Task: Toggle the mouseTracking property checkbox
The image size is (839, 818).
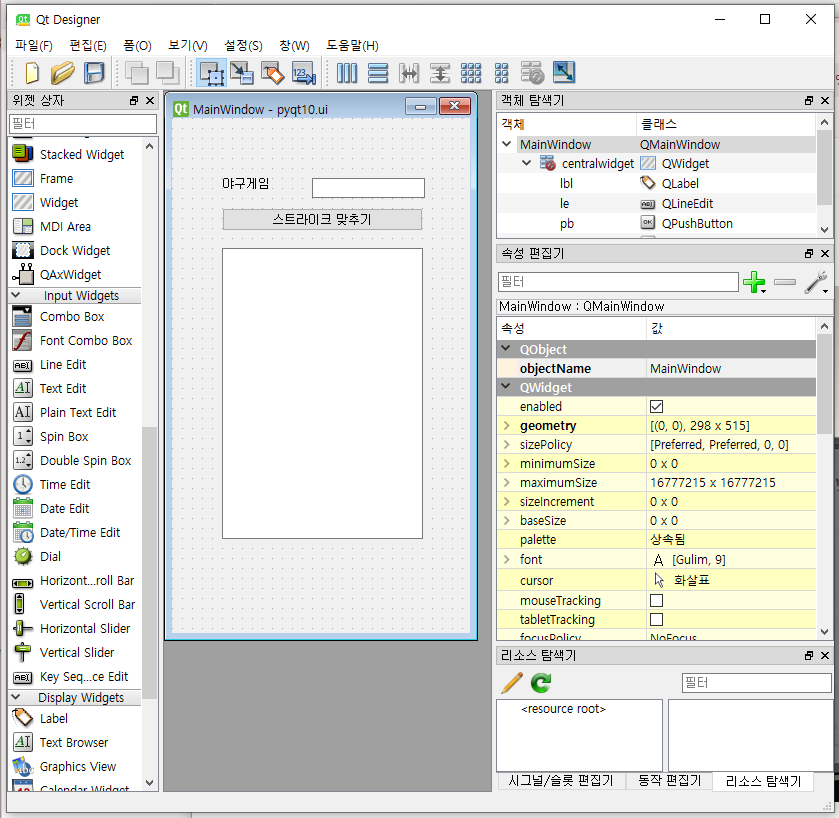Action: 657,600
